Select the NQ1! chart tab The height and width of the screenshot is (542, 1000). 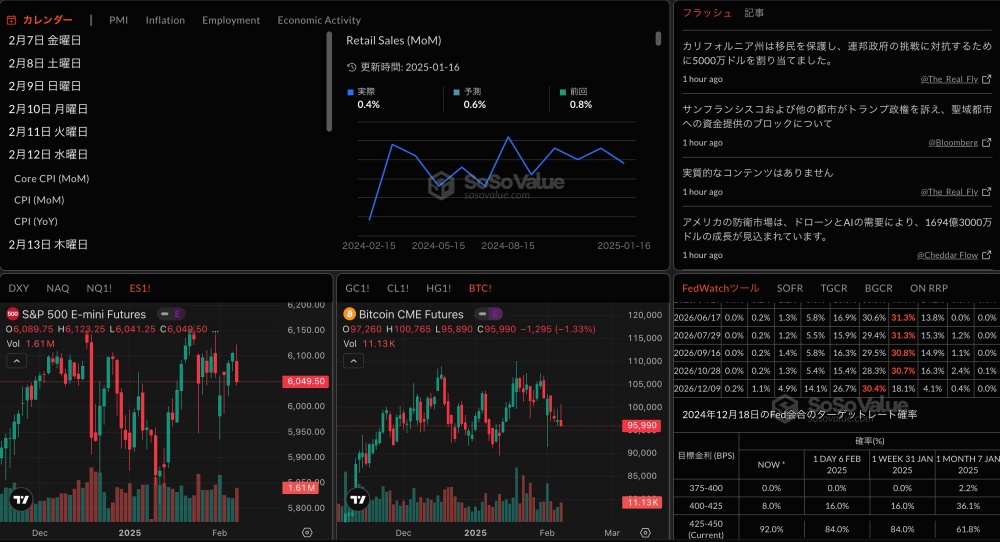pos(99,288)
